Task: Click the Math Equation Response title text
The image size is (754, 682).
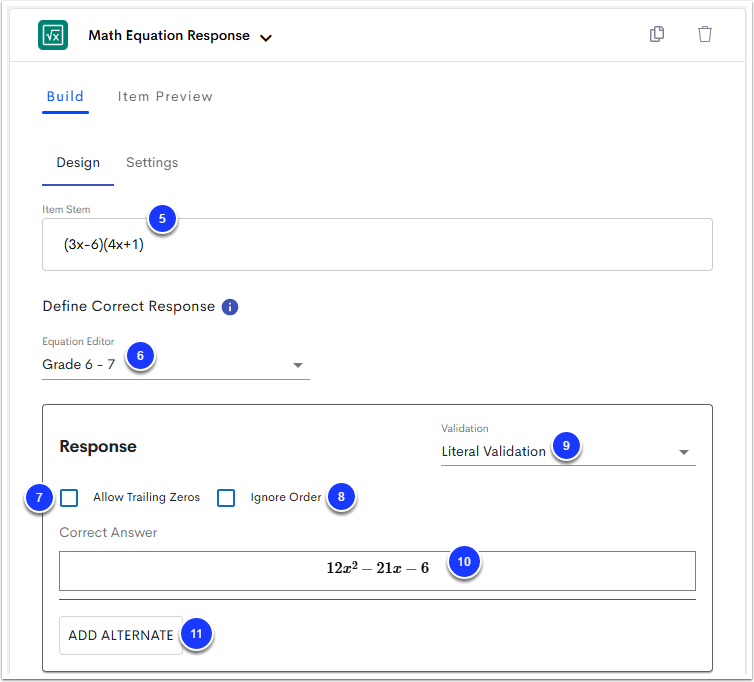Action: (169, 36)
